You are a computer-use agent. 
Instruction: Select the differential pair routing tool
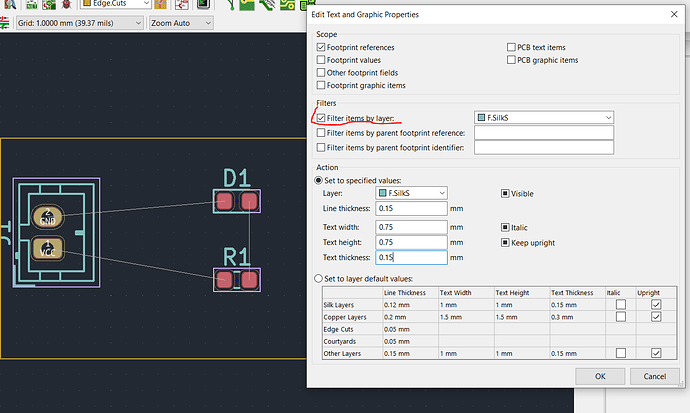267,4
